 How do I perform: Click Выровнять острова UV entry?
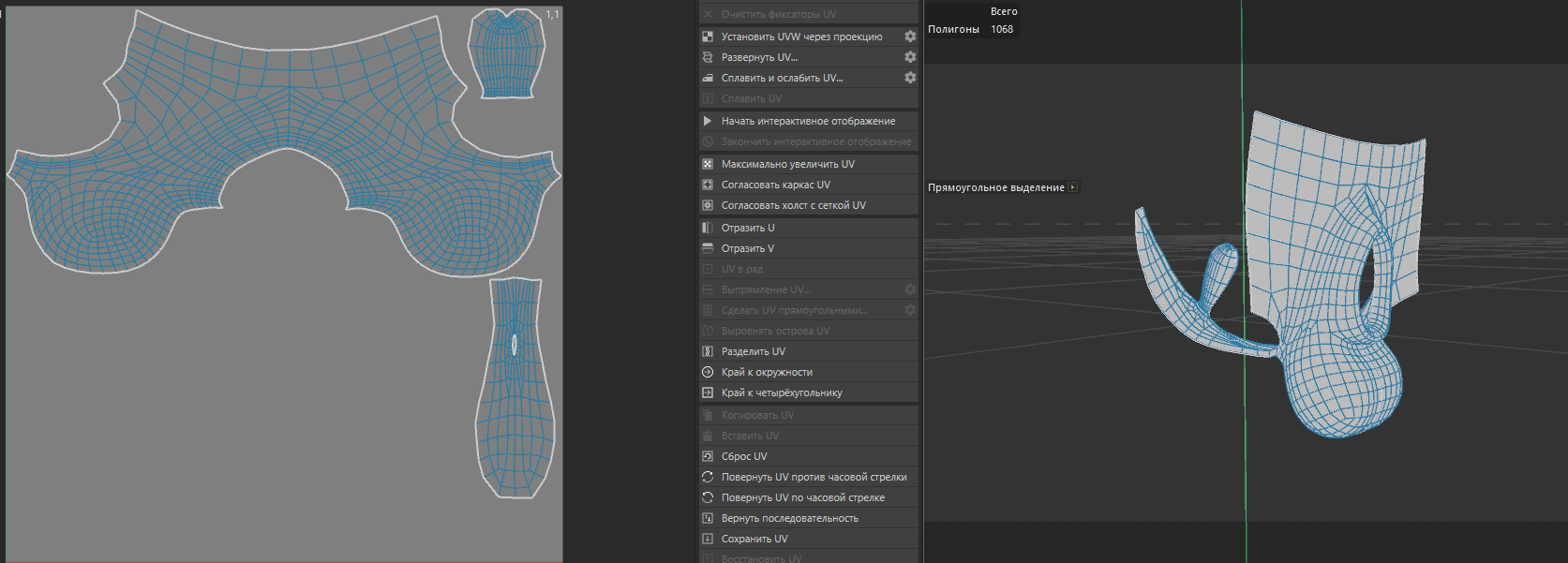pyautogui.click(x=808, y=331)
